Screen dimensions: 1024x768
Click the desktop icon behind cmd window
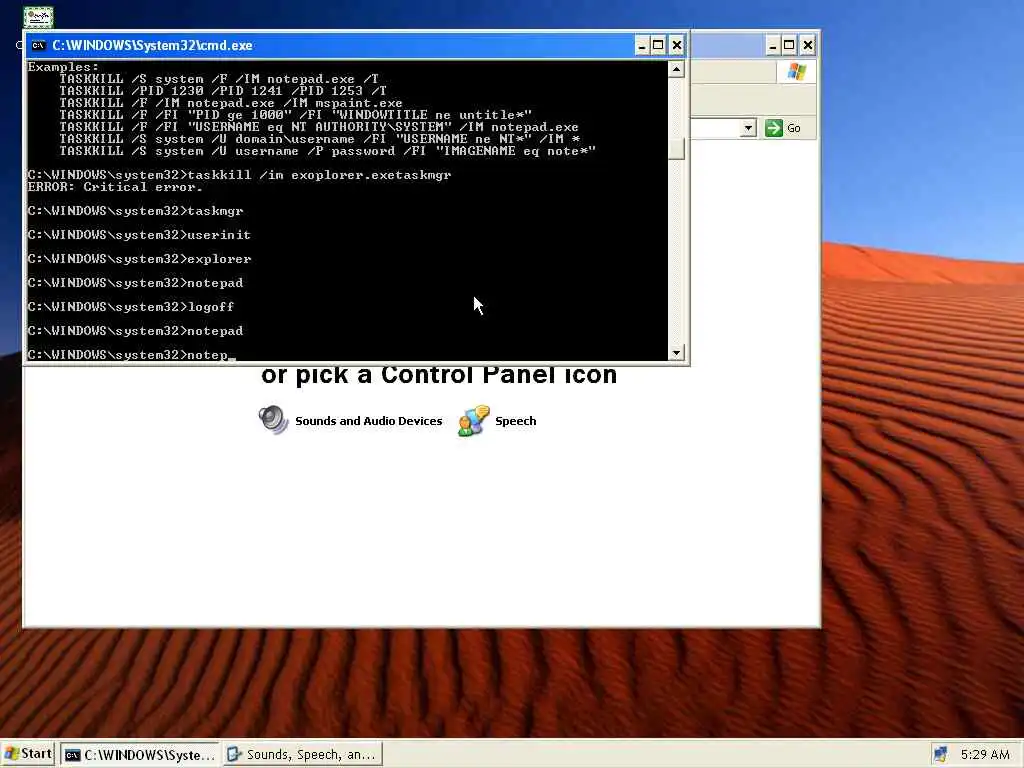click(x=38, y=18)
